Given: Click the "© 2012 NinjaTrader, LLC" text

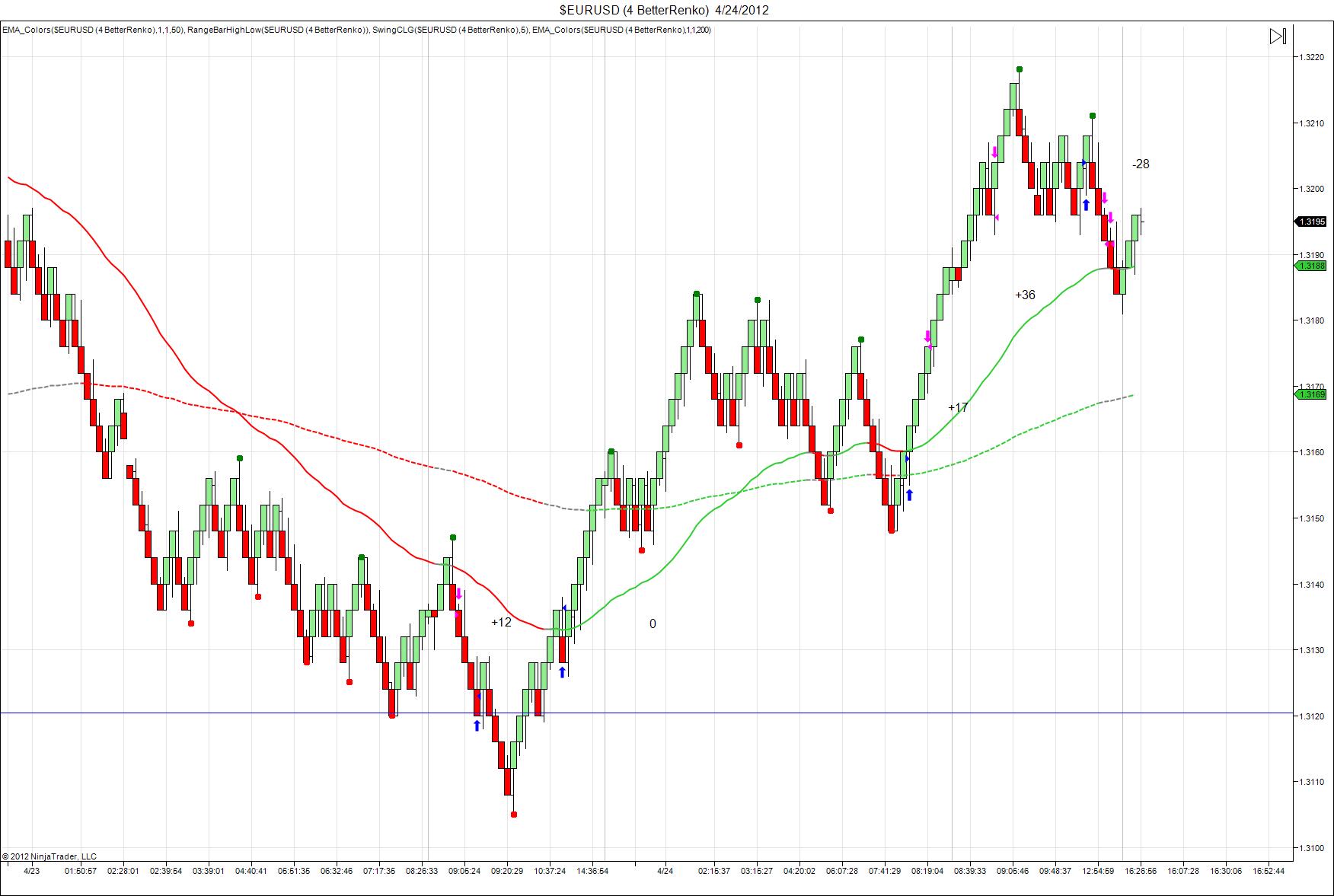Looking at the screenshot, I should [49, 856].
